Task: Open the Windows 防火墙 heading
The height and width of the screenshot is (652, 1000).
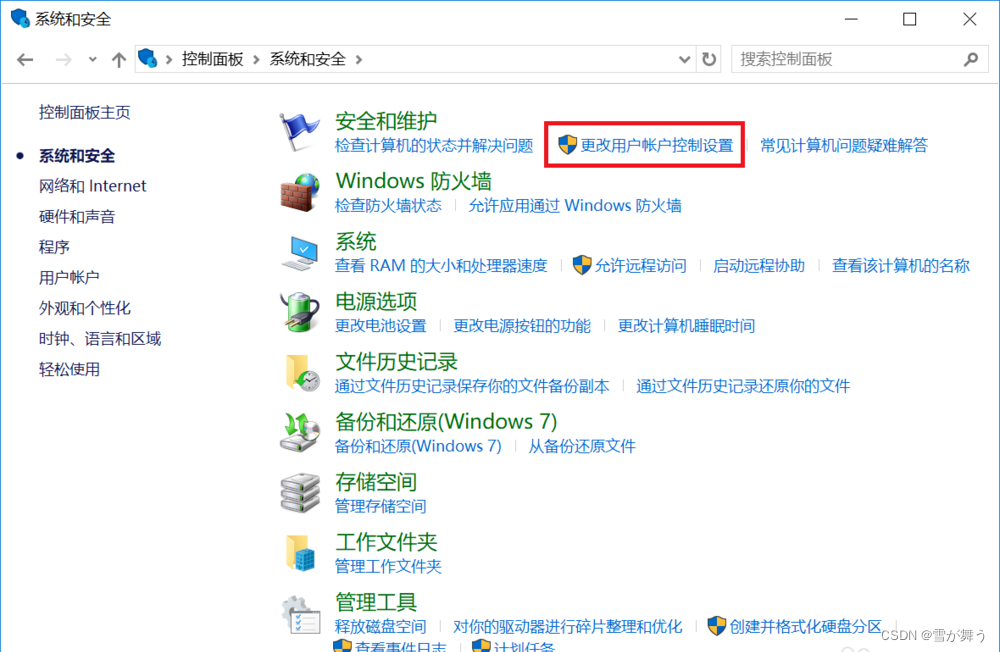Action: (413, 181)
